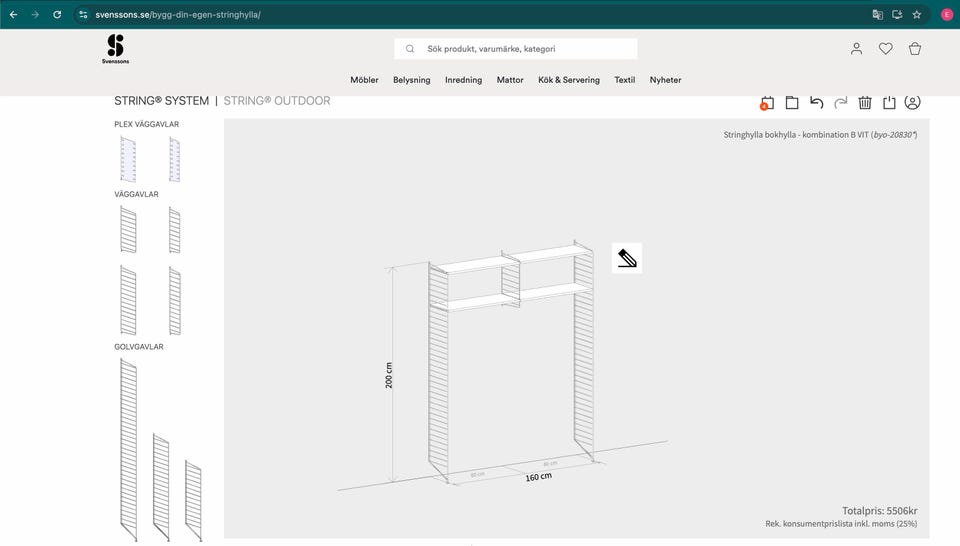The height and width of the screenshot is (546, 960).
Task: Click the share/export icon in configurator toolbar
Action: pos(889,102)
